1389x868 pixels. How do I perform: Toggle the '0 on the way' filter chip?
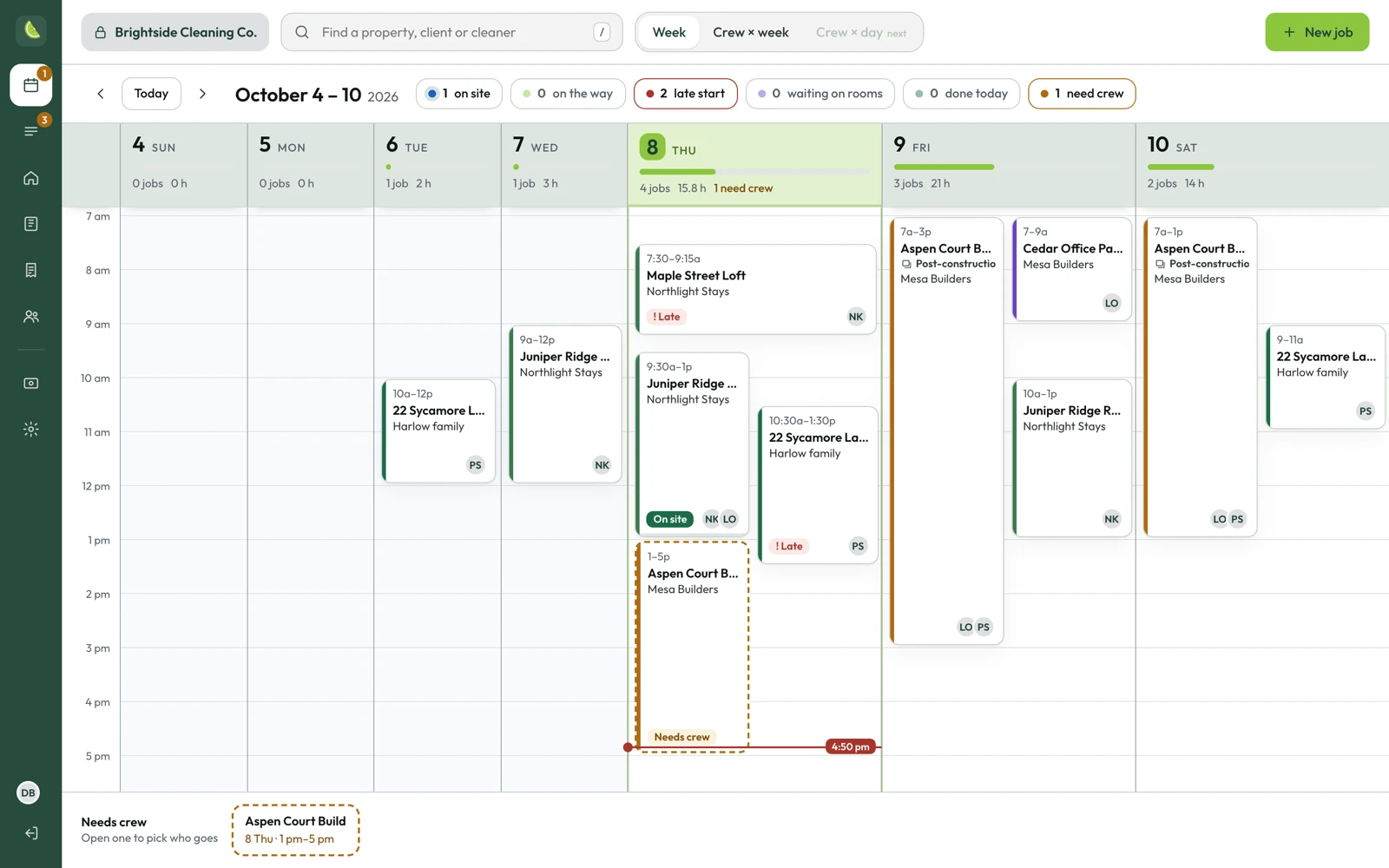[x=567, y=94]
